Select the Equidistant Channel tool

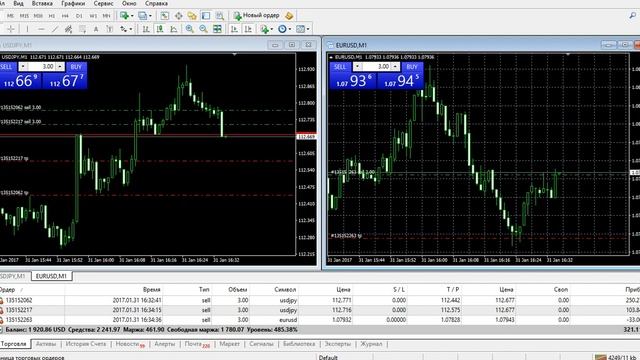[68, 29]
